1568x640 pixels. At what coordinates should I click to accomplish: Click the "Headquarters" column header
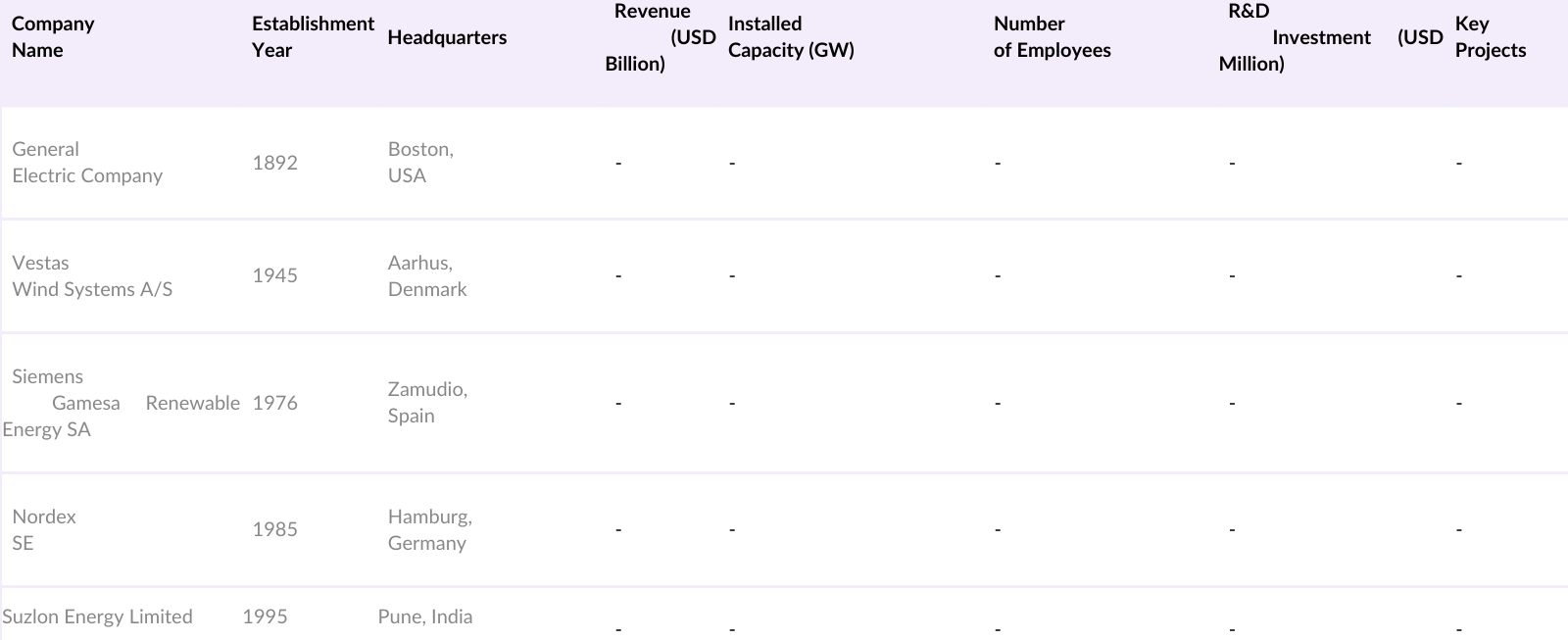(x=447, y=37)
